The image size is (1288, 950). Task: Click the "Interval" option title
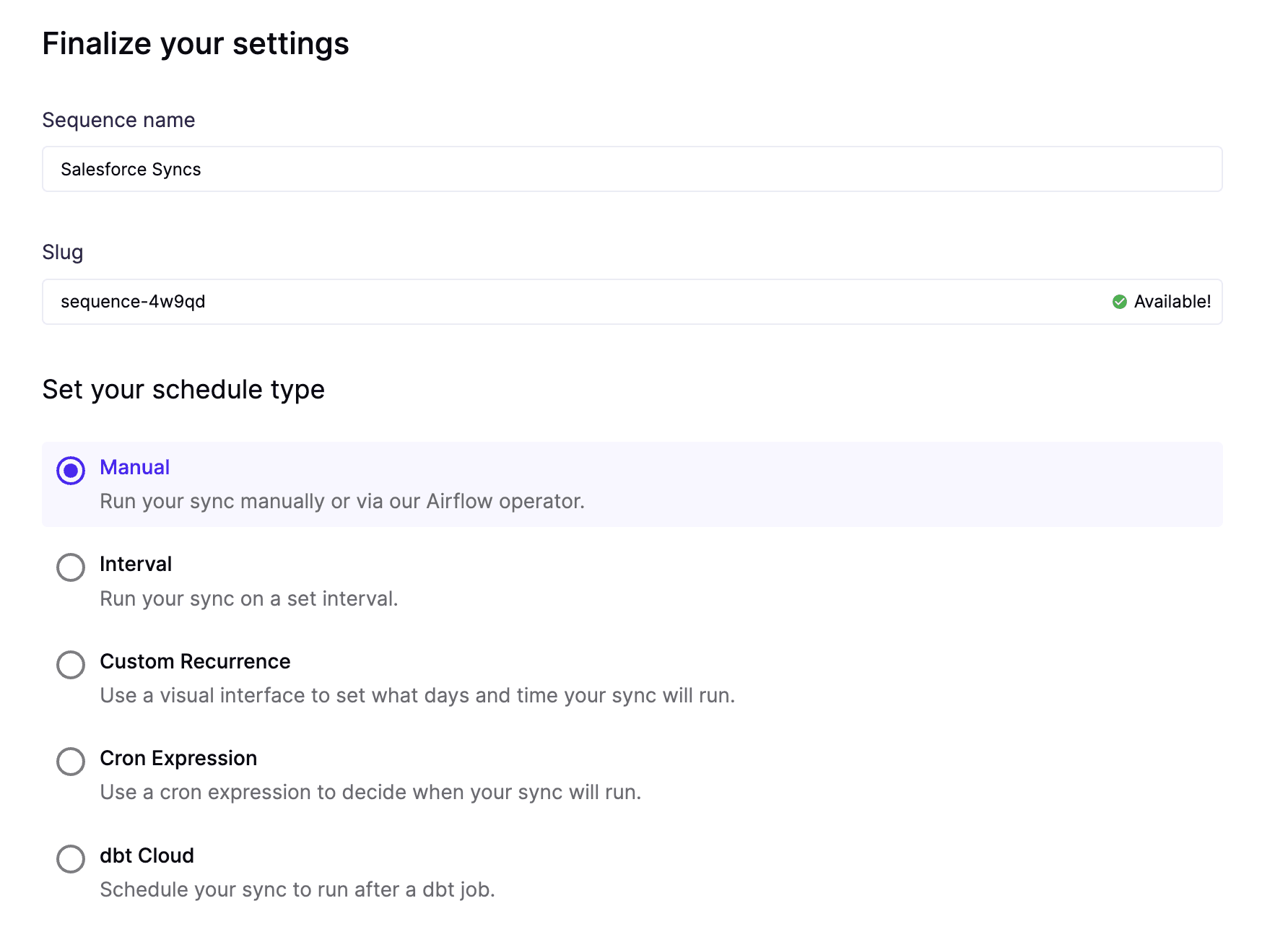pos(136,565)
